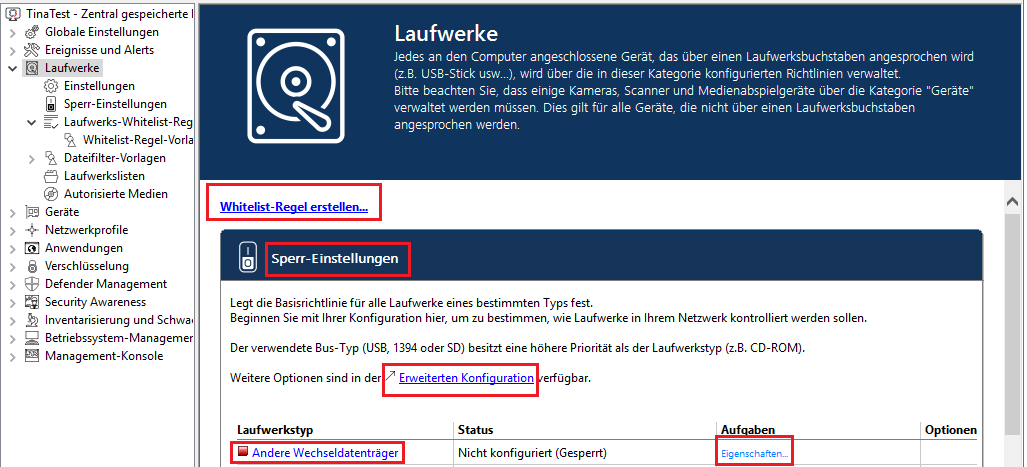Click the arrow icon before Erweiterten Konfiguration

coord(390,377)
